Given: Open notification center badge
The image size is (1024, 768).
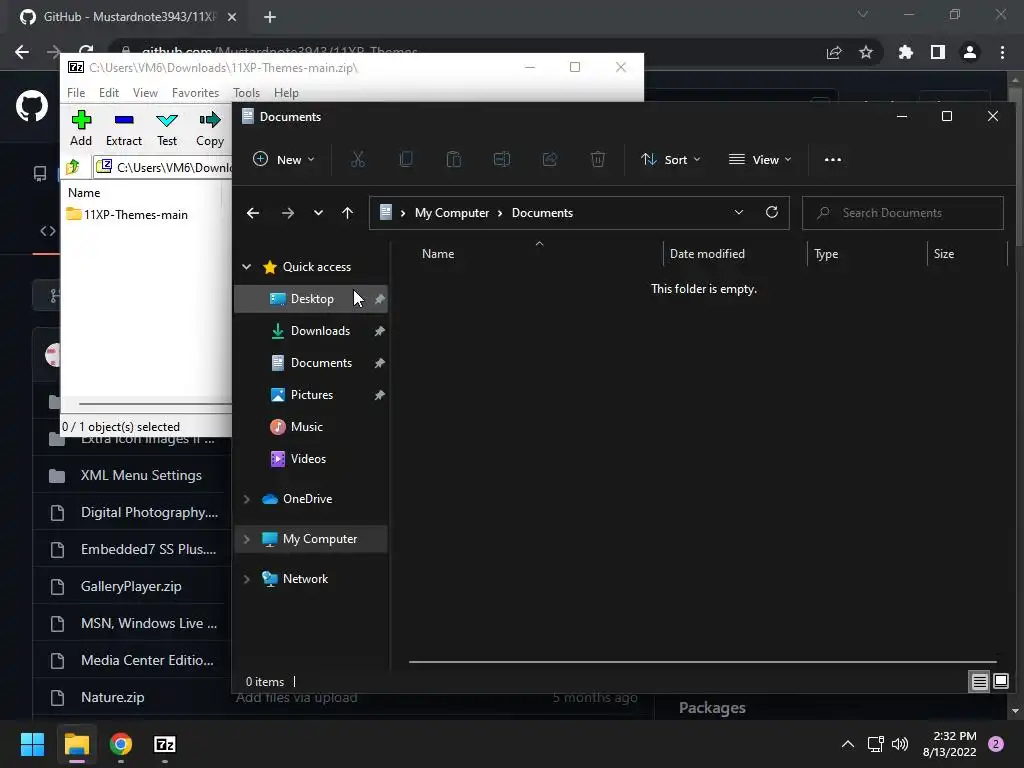Looking at the screenshot, I should click(x=996, y=744).
